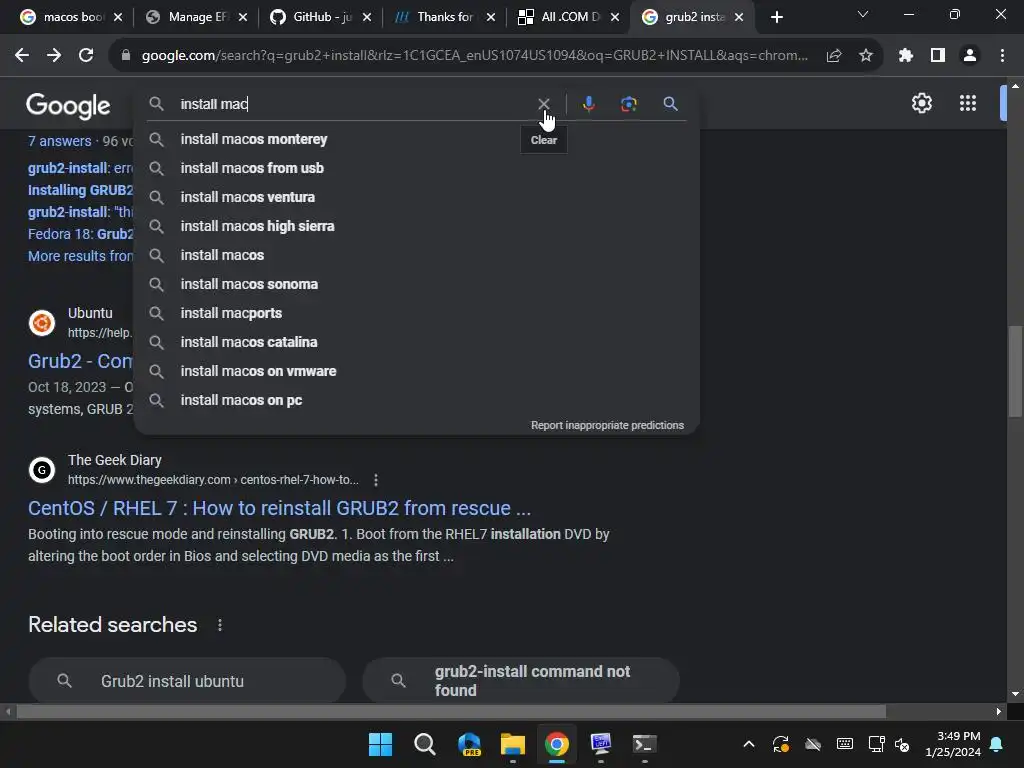Image resolution: width=1024 pixels, height=768 pixels.
Task: Start voice search with microphone icon
Action: (x=588, y=104)
